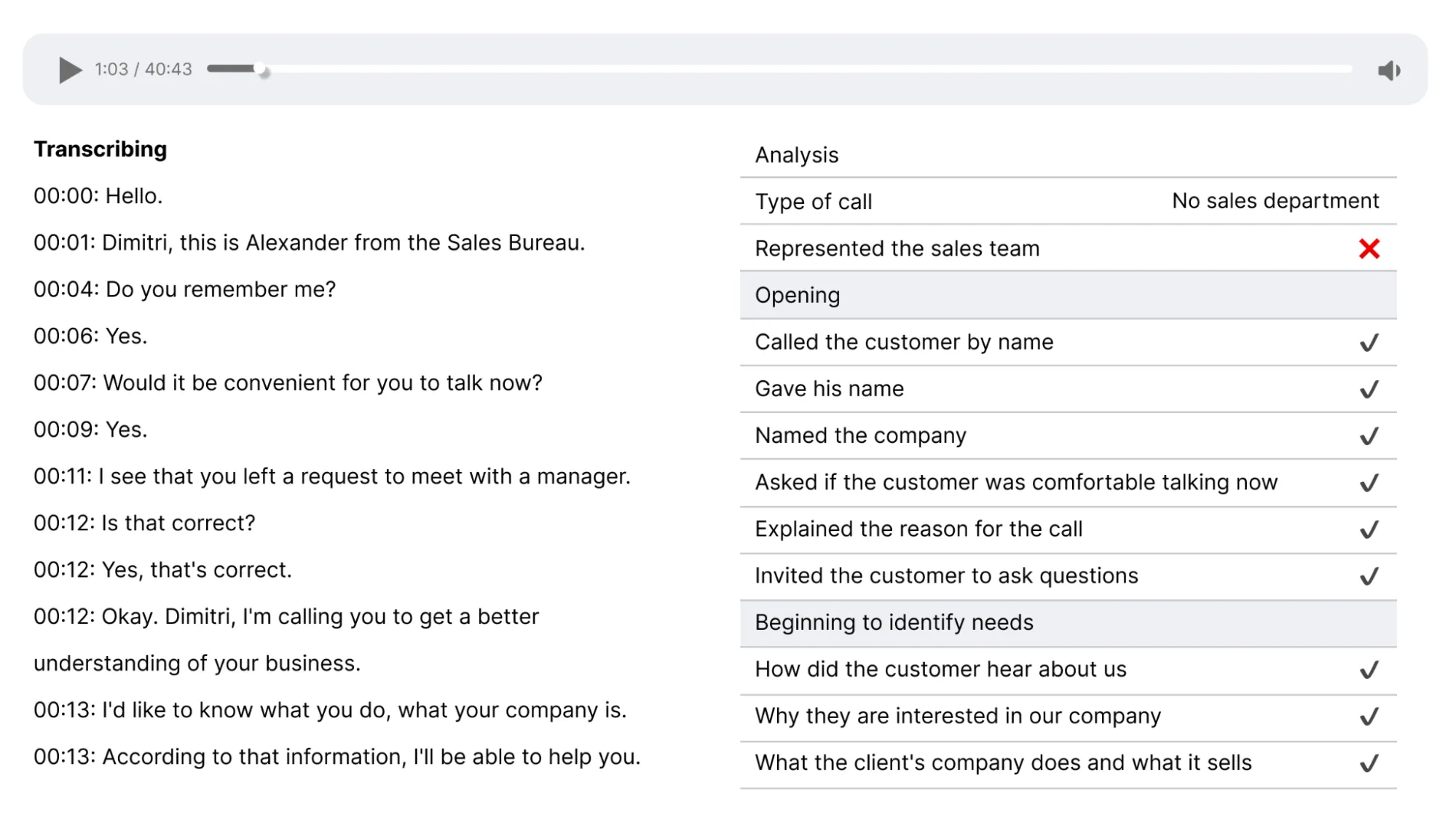Jump to transcript line 00:01 Alexander from Sales Bureau
The width and height of the screenshot is (1456, 839).
click(309, 243)
